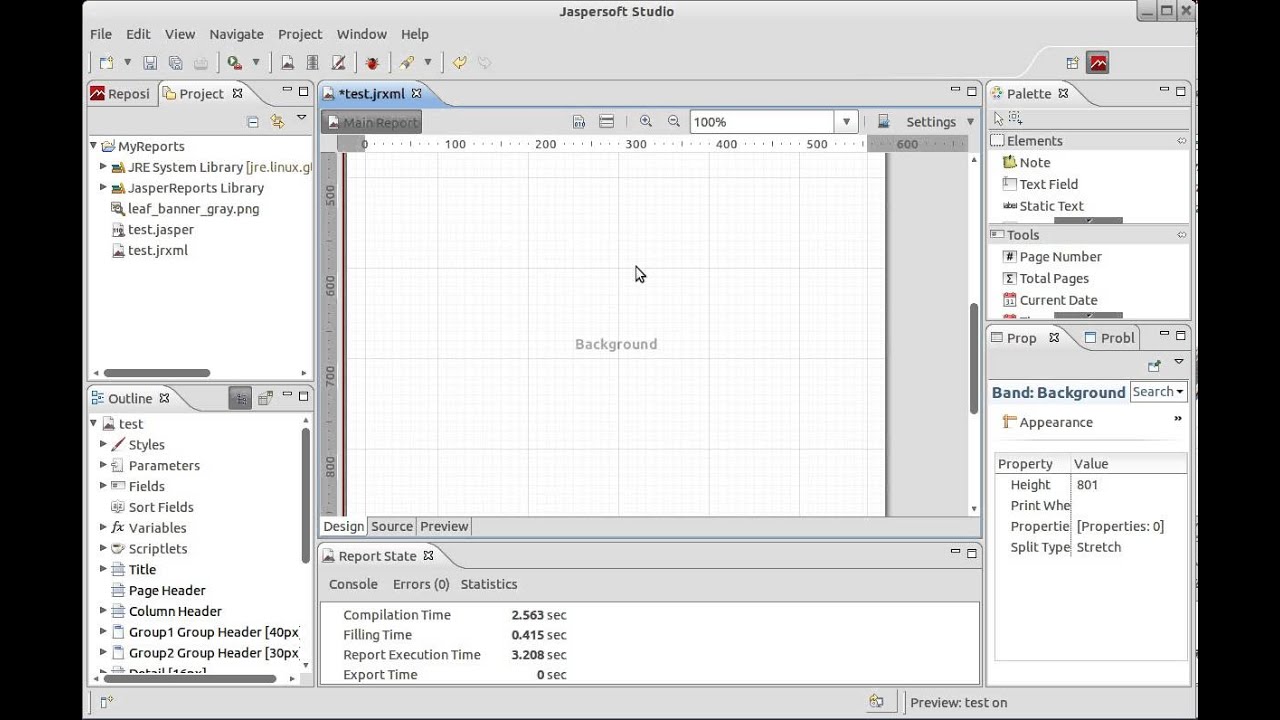Open the Settings dropdown menu
1280x720 pixels.
click(x=969, y=122)
